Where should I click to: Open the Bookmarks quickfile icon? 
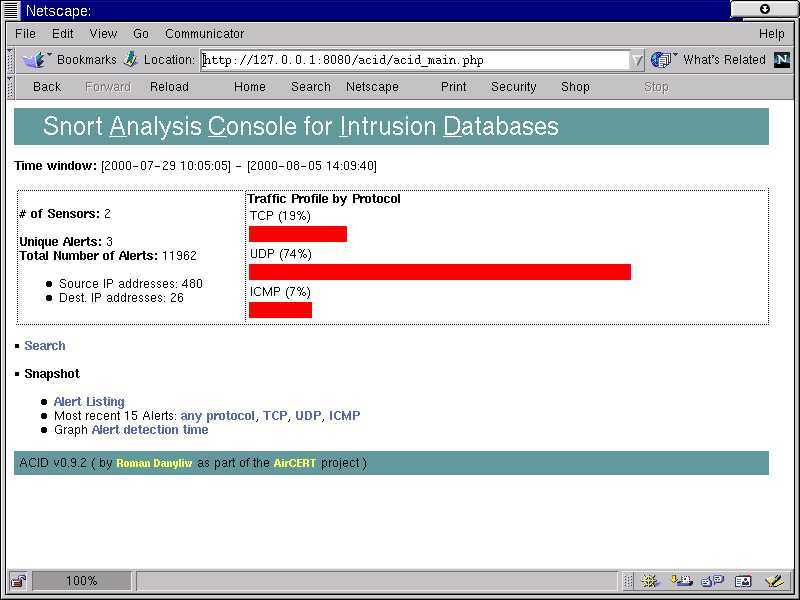(35, 60)
